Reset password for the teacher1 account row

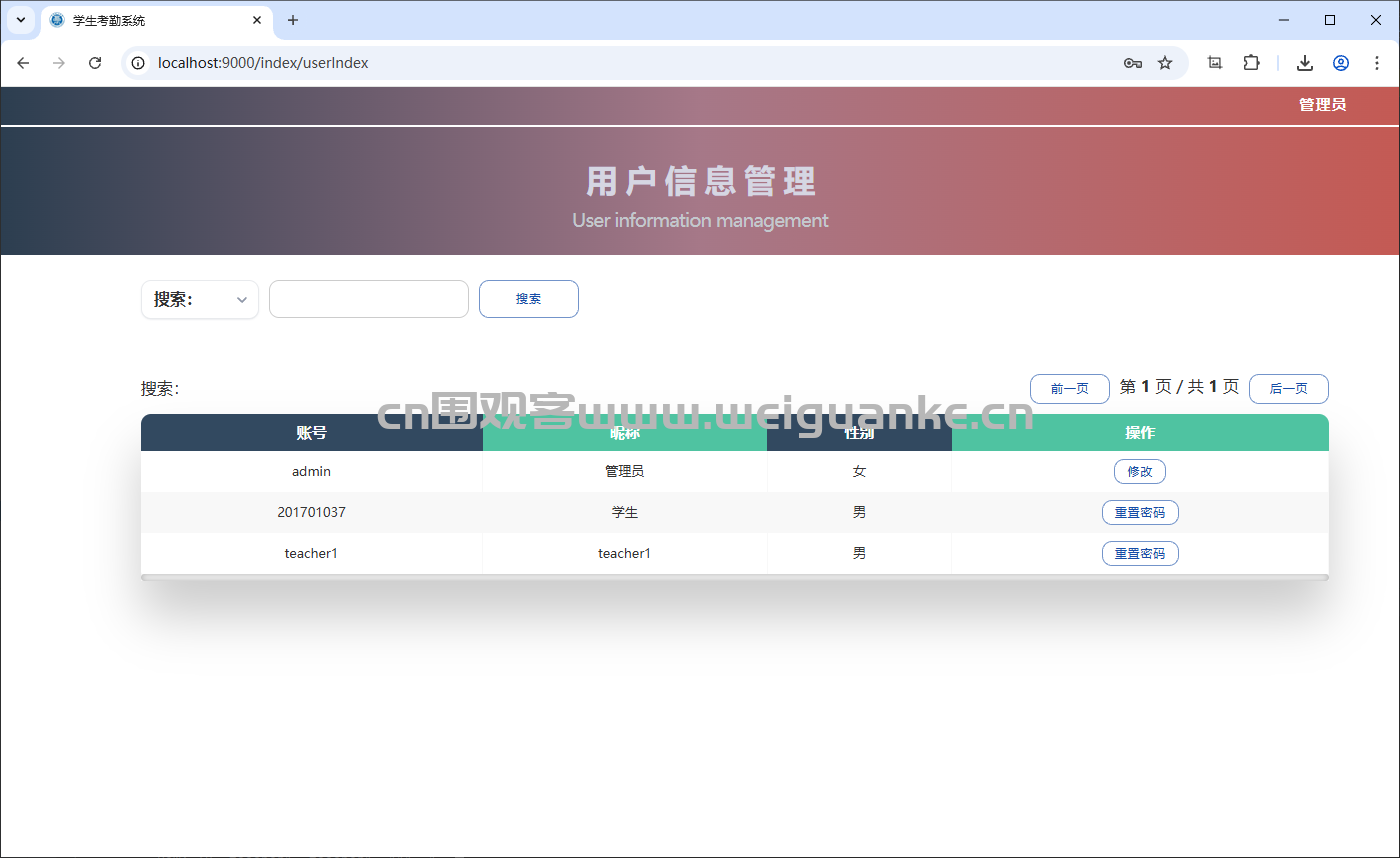pos(1140,554)
